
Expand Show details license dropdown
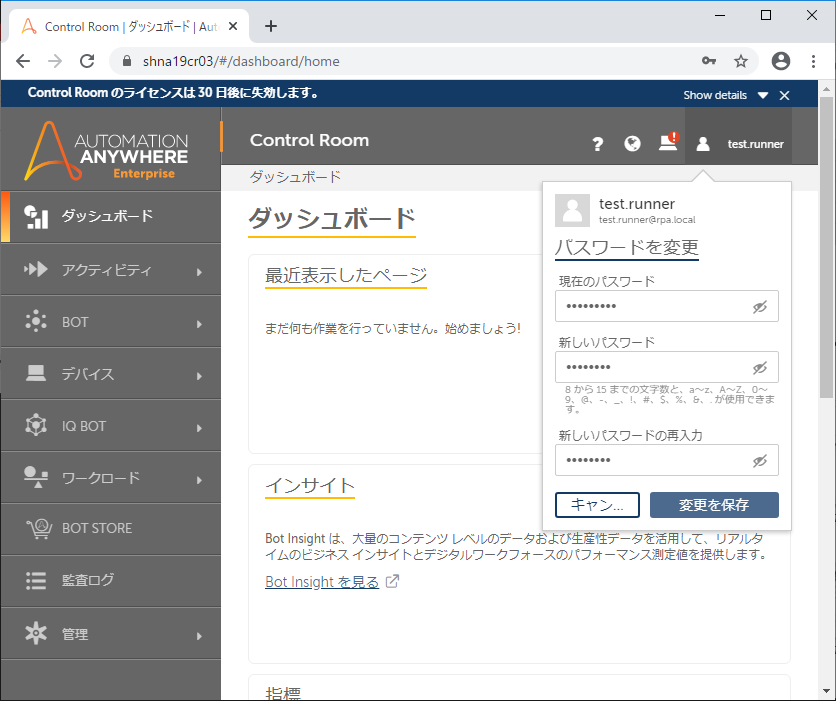pyautogui.click(x=726, y=95)
